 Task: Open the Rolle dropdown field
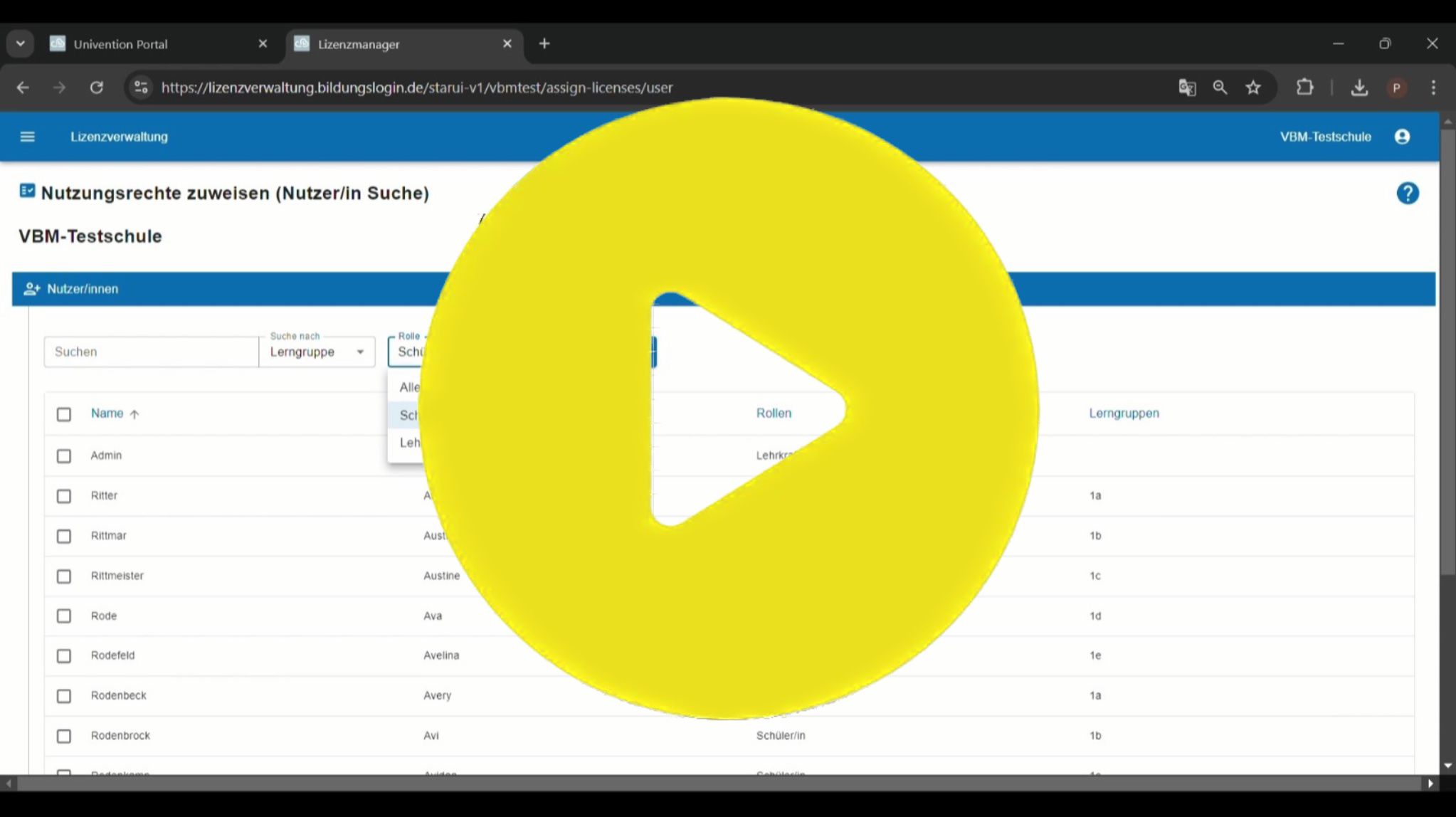(x=407, y=352)
